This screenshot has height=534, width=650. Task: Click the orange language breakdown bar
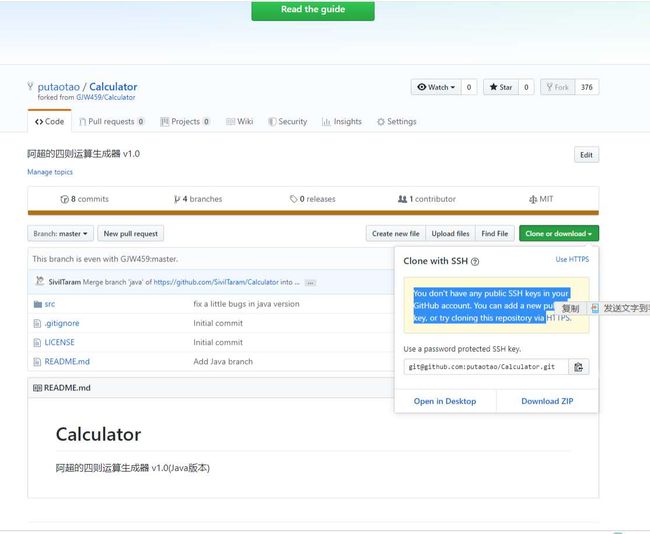[x=313, y=213]
